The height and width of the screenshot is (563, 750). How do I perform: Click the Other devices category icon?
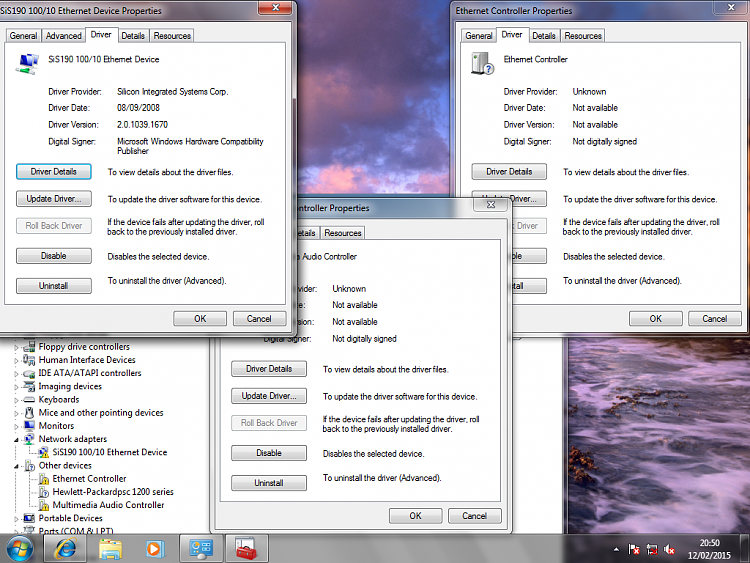[x=29, y=466]
